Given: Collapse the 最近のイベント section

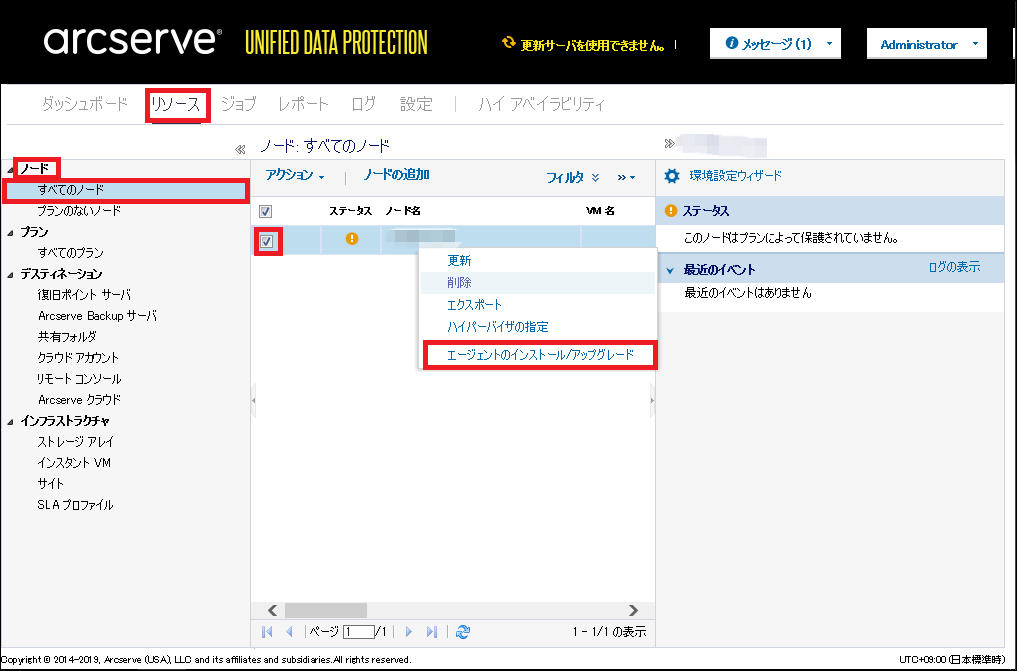Looking at the screenshot, I should pos(670,271).
